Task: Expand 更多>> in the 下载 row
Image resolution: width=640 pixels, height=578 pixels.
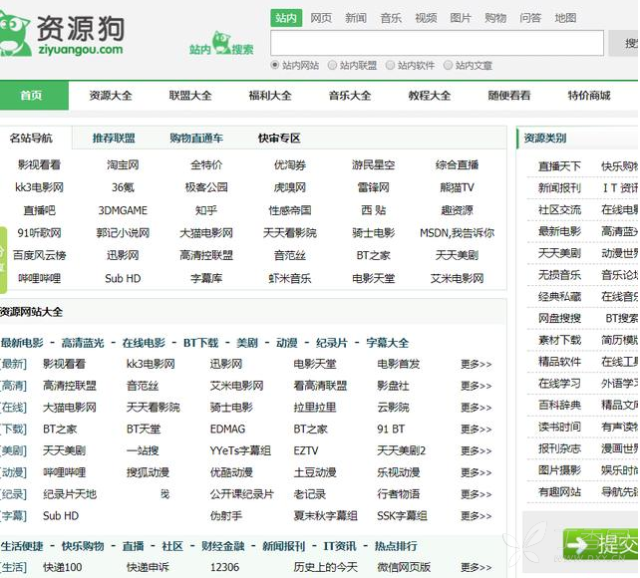Action: click(x=476, y=429)
